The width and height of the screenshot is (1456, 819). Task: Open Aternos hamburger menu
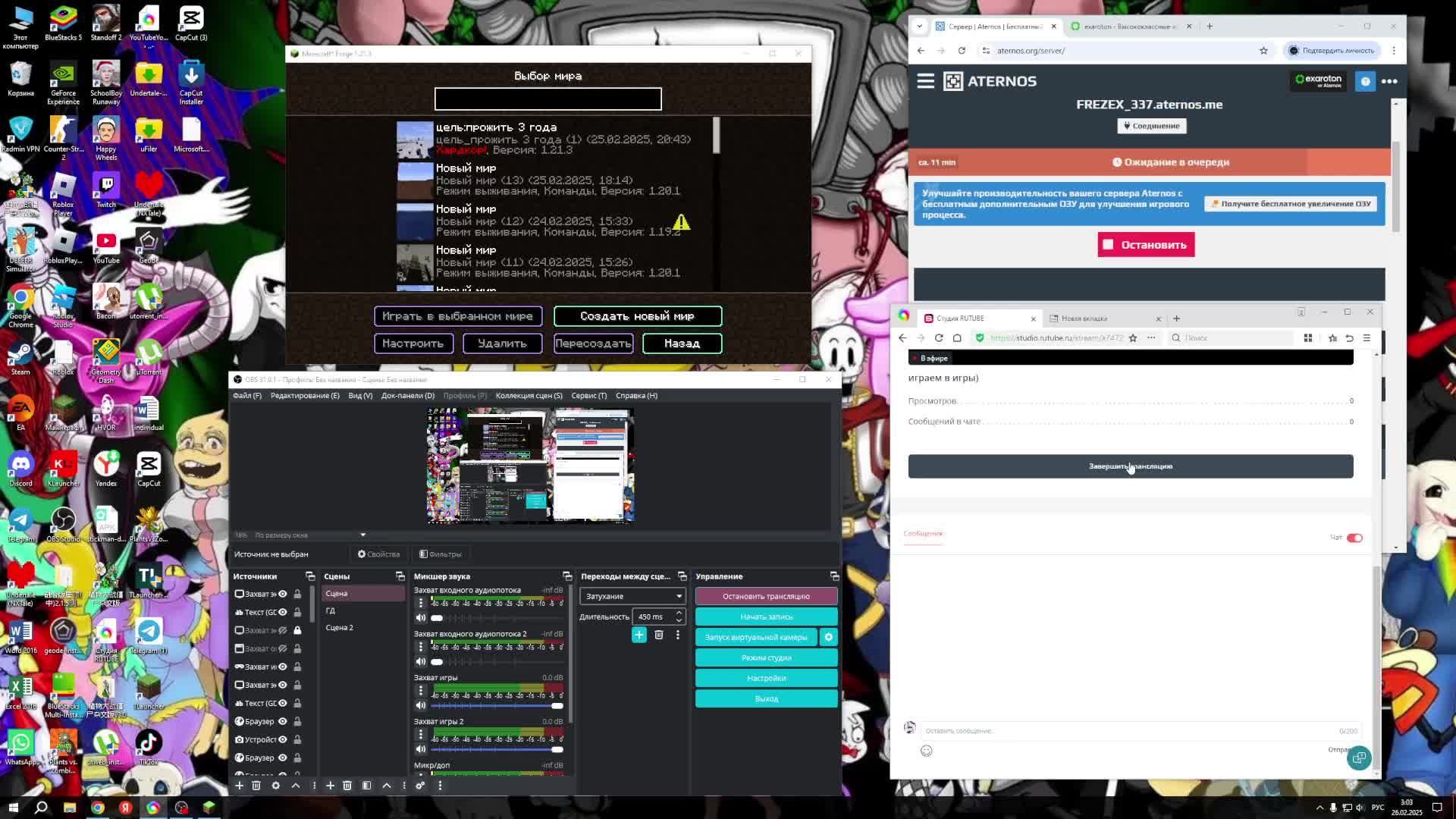(x=925, y=81)
